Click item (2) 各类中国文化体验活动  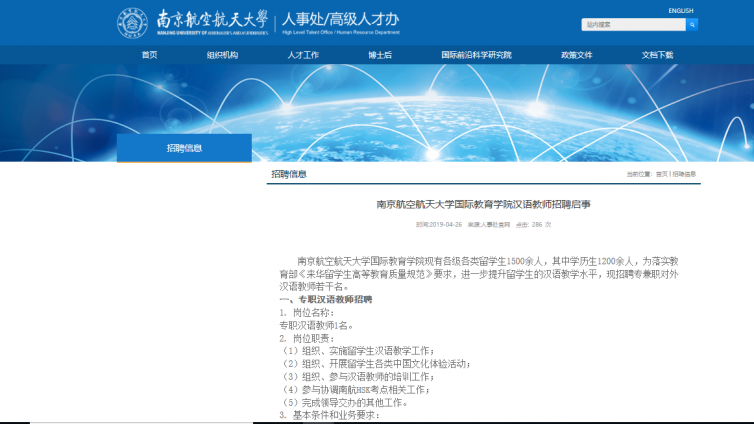[376, 364]
